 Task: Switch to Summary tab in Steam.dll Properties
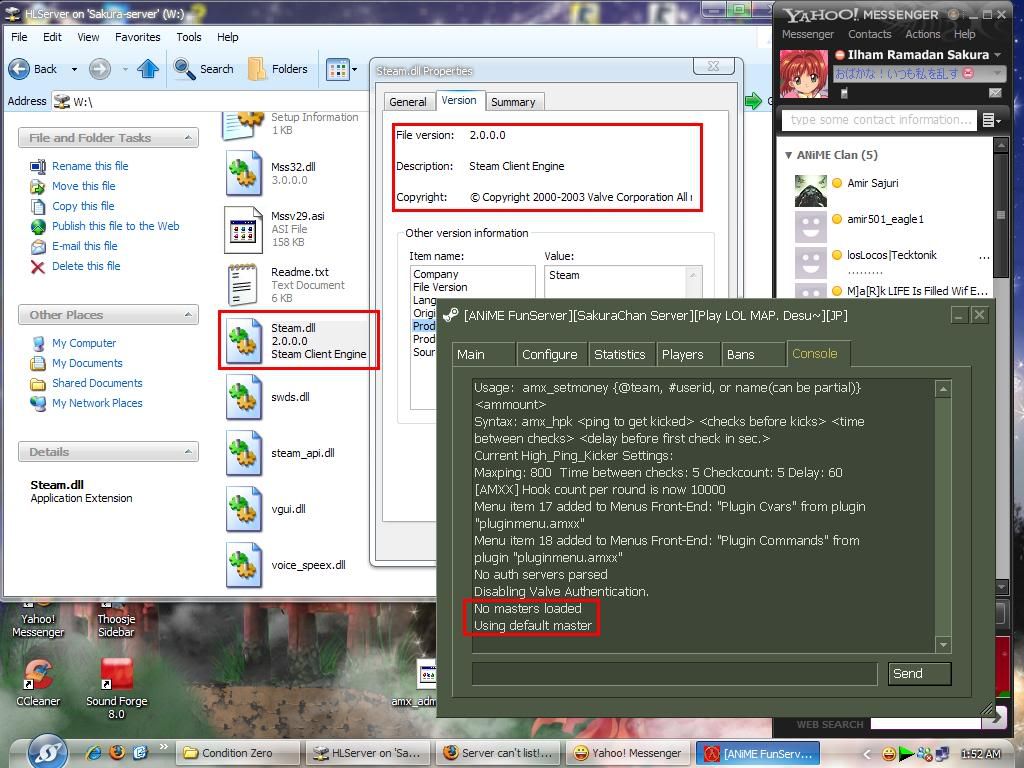[513, 102]
